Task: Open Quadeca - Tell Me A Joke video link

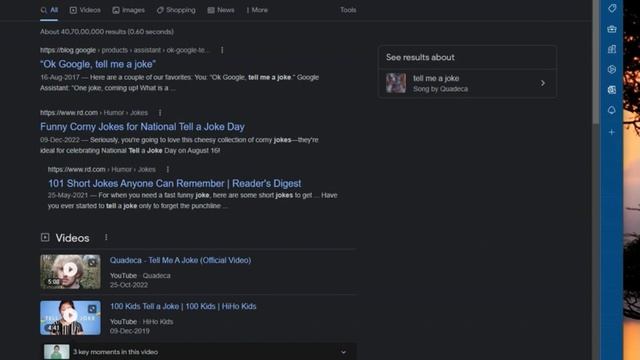Action: [x=180, y=260]
